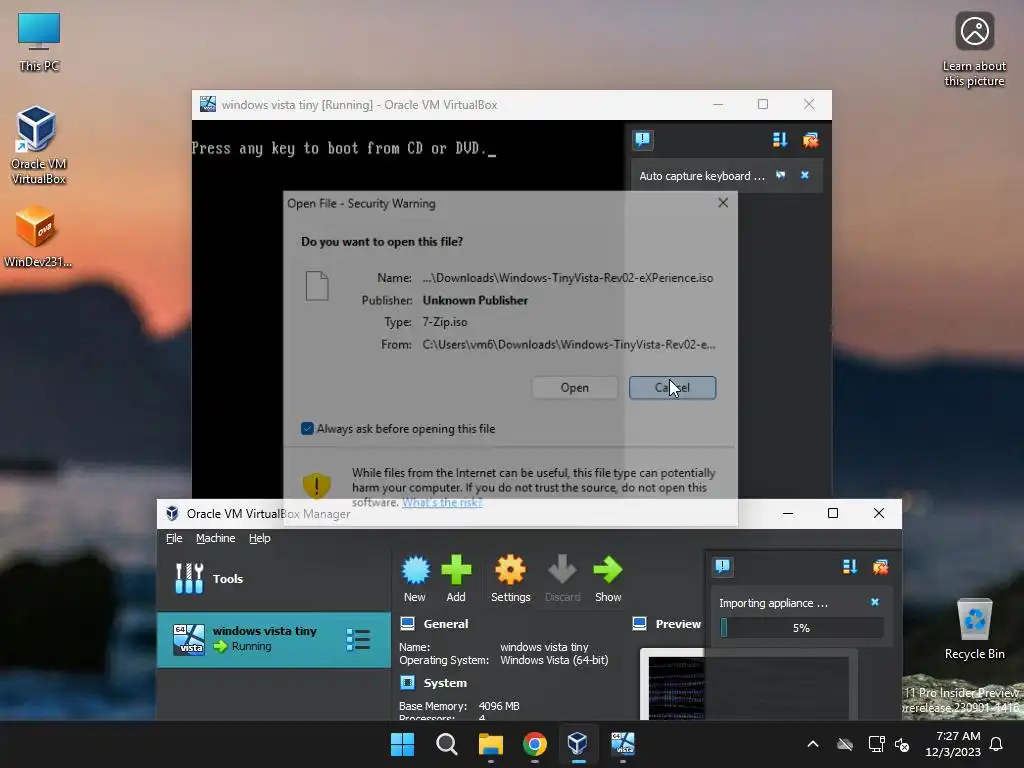Click the '4096 MB' base memory value
The height and width of the screenshot is (768, 1024).
499,706
